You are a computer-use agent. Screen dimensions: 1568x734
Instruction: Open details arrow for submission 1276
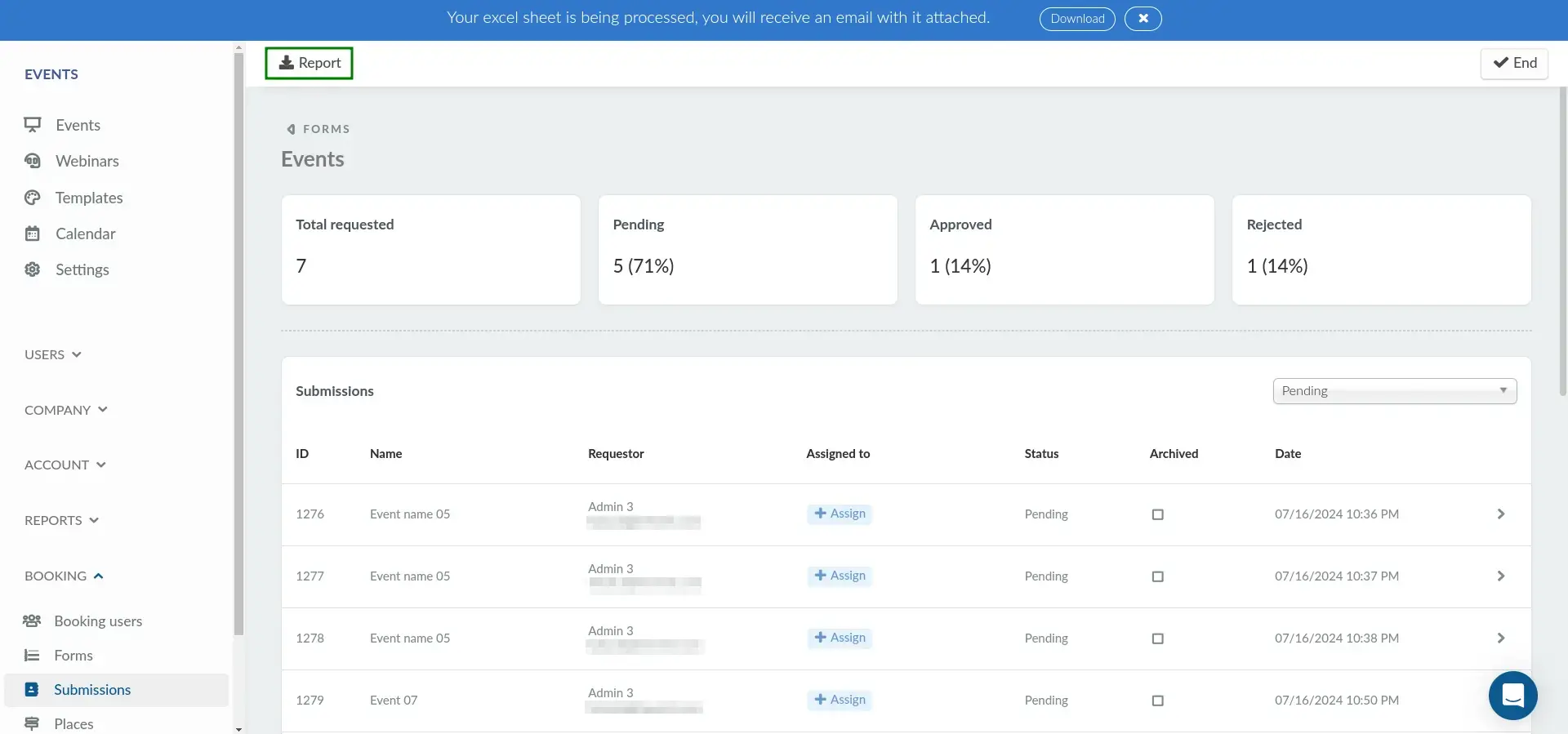[x=1500, y=514]
